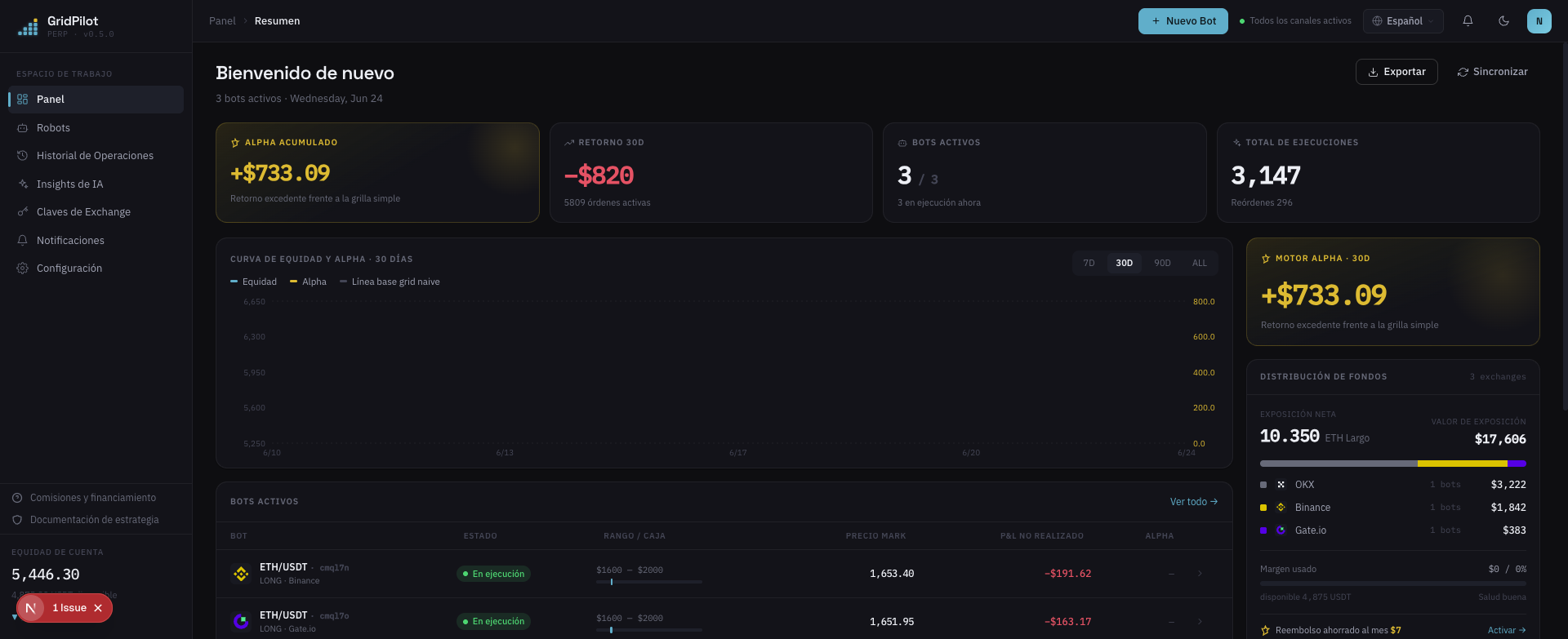The width and height of the screenshot is (1568, 639).
Task: Click the Reembolso ahorrado star icon
Action: coord(1266,630)
